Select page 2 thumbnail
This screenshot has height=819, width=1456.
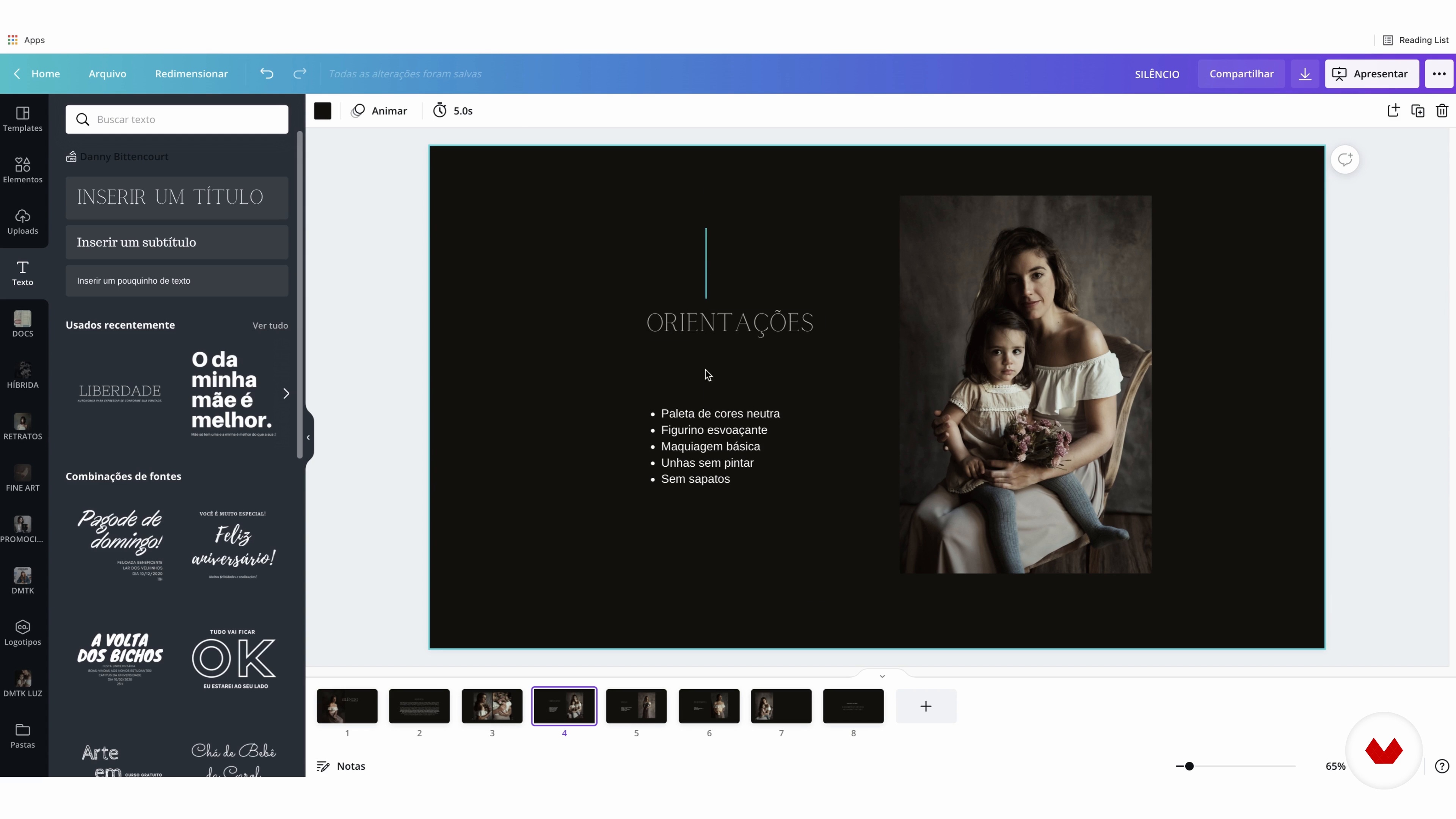click(x=419, y=706)
